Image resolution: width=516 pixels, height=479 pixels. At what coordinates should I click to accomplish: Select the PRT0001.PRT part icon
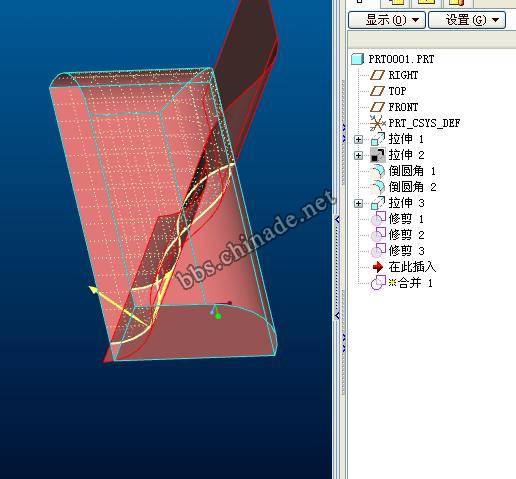[357, 59]
